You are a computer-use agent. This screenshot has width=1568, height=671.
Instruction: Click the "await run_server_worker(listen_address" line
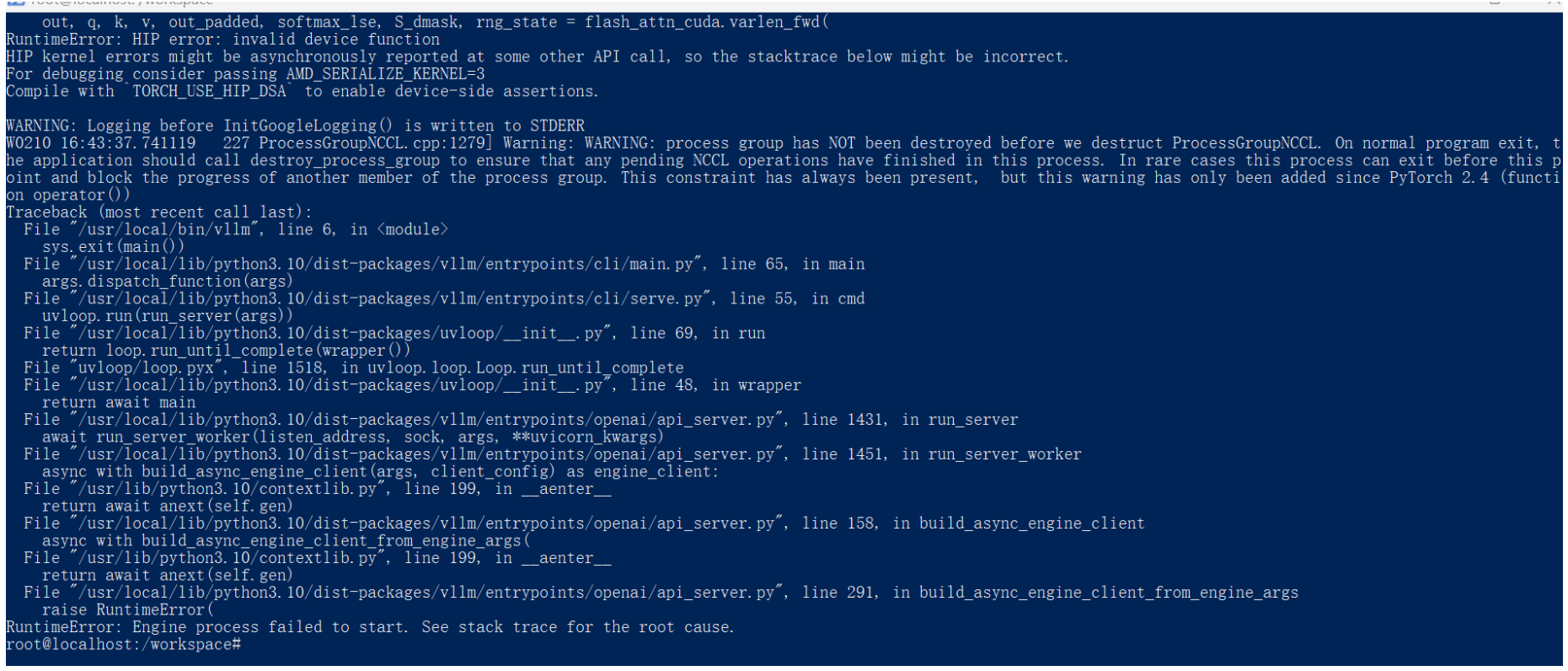tap(353, 437)
